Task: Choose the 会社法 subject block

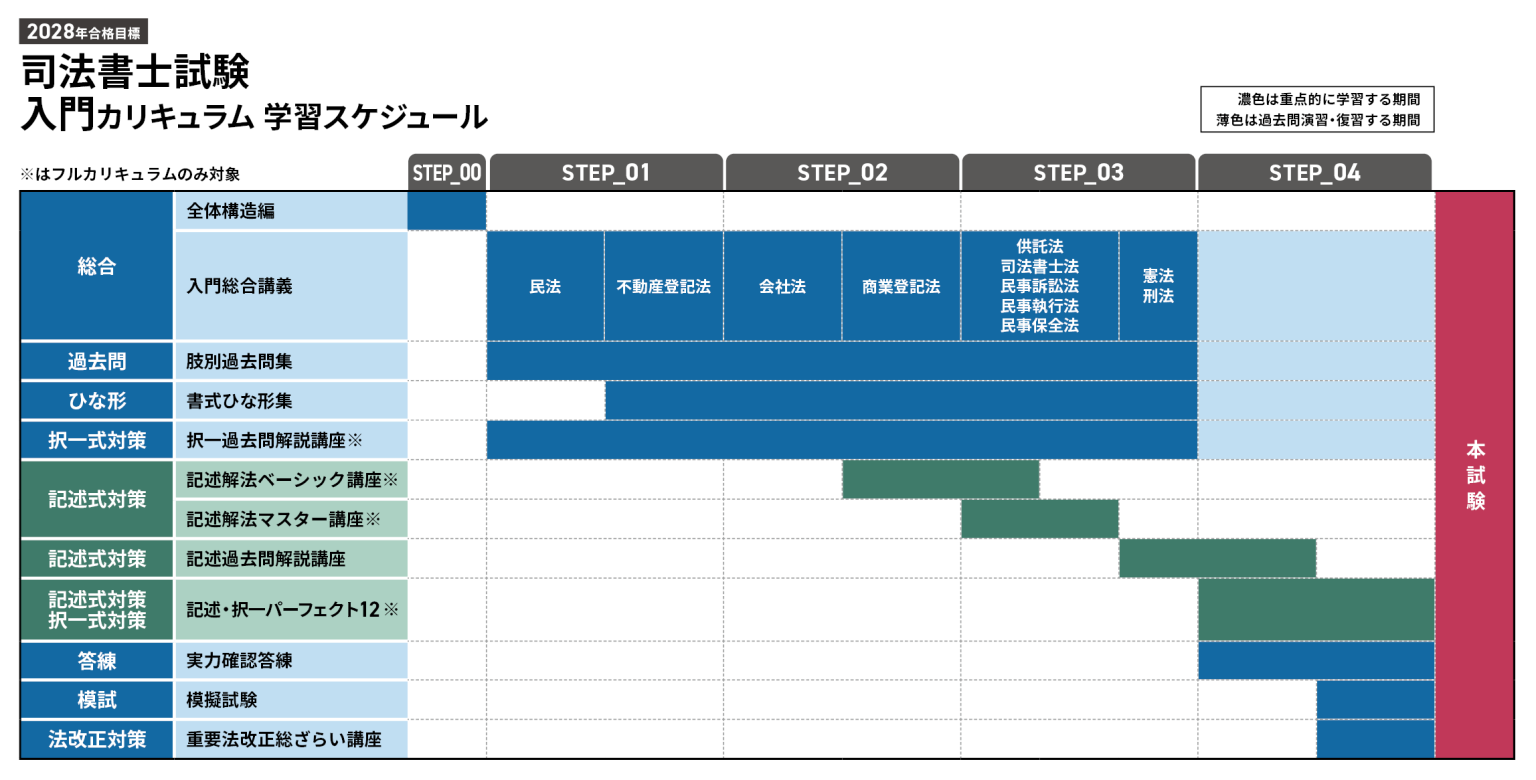Action: point(782,286)
